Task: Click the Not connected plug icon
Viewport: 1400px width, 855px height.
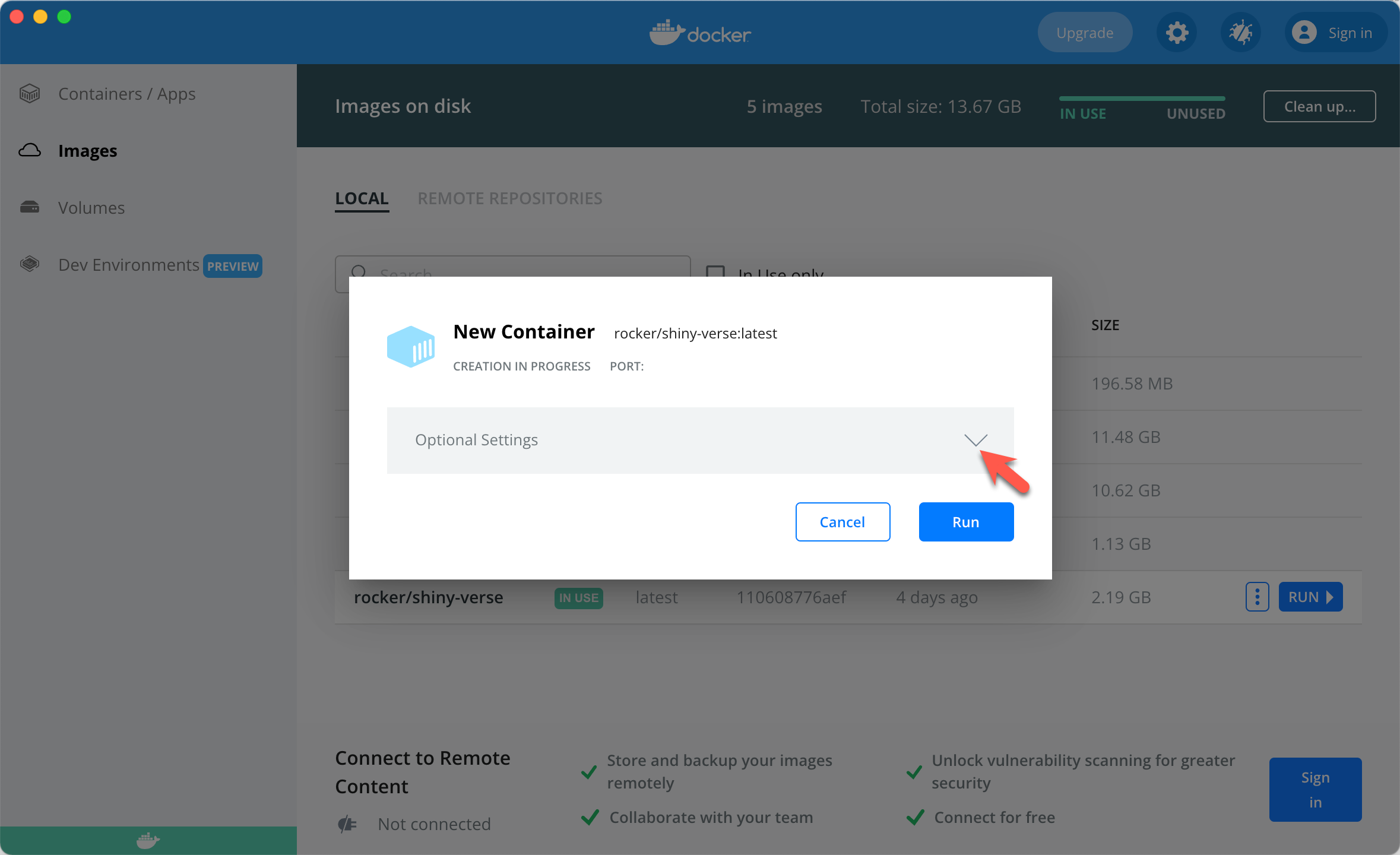Action: tap(347, 824)
